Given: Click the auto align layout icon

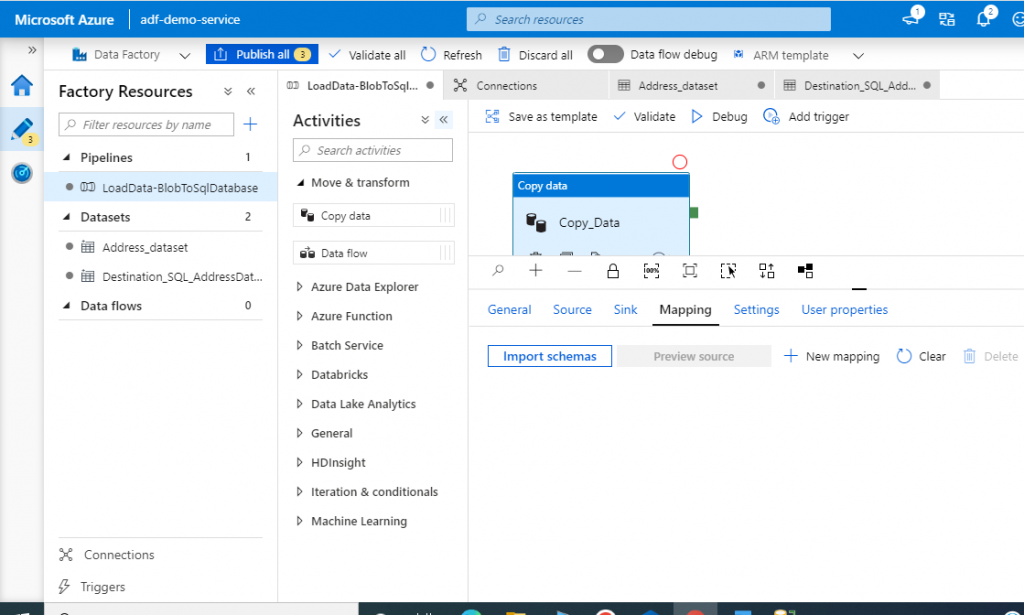Looking at the screenshot, I should point(767,271).
